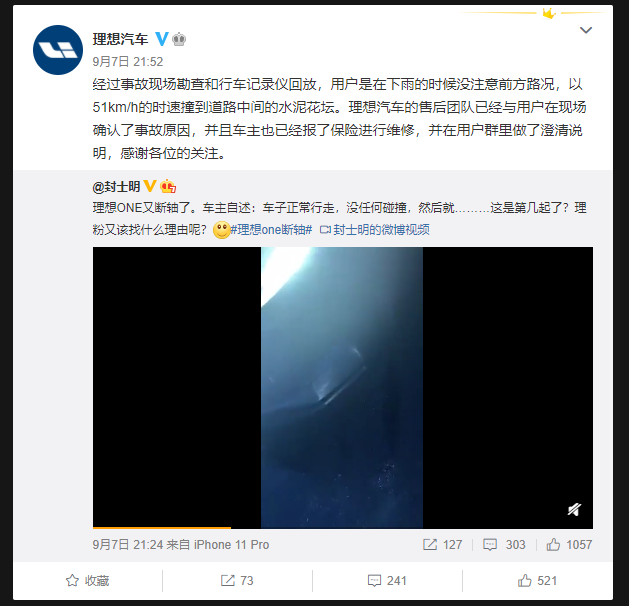Play the embedded car video thumbnail
The width and height of the screenshot is (629, 606).
click(343, 387)
